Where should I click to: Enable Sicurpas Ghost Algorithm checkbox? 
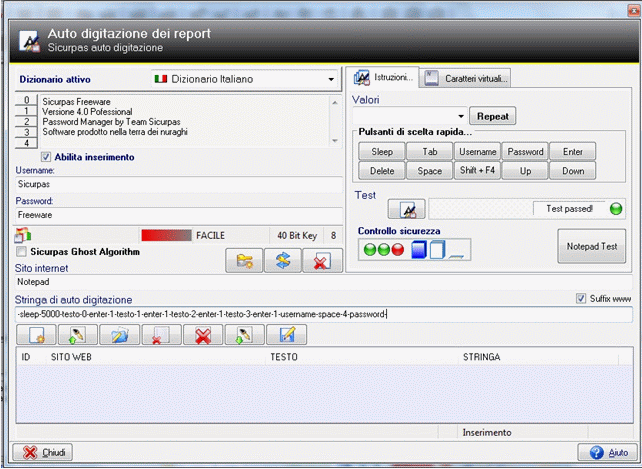[x=22, y=251]
